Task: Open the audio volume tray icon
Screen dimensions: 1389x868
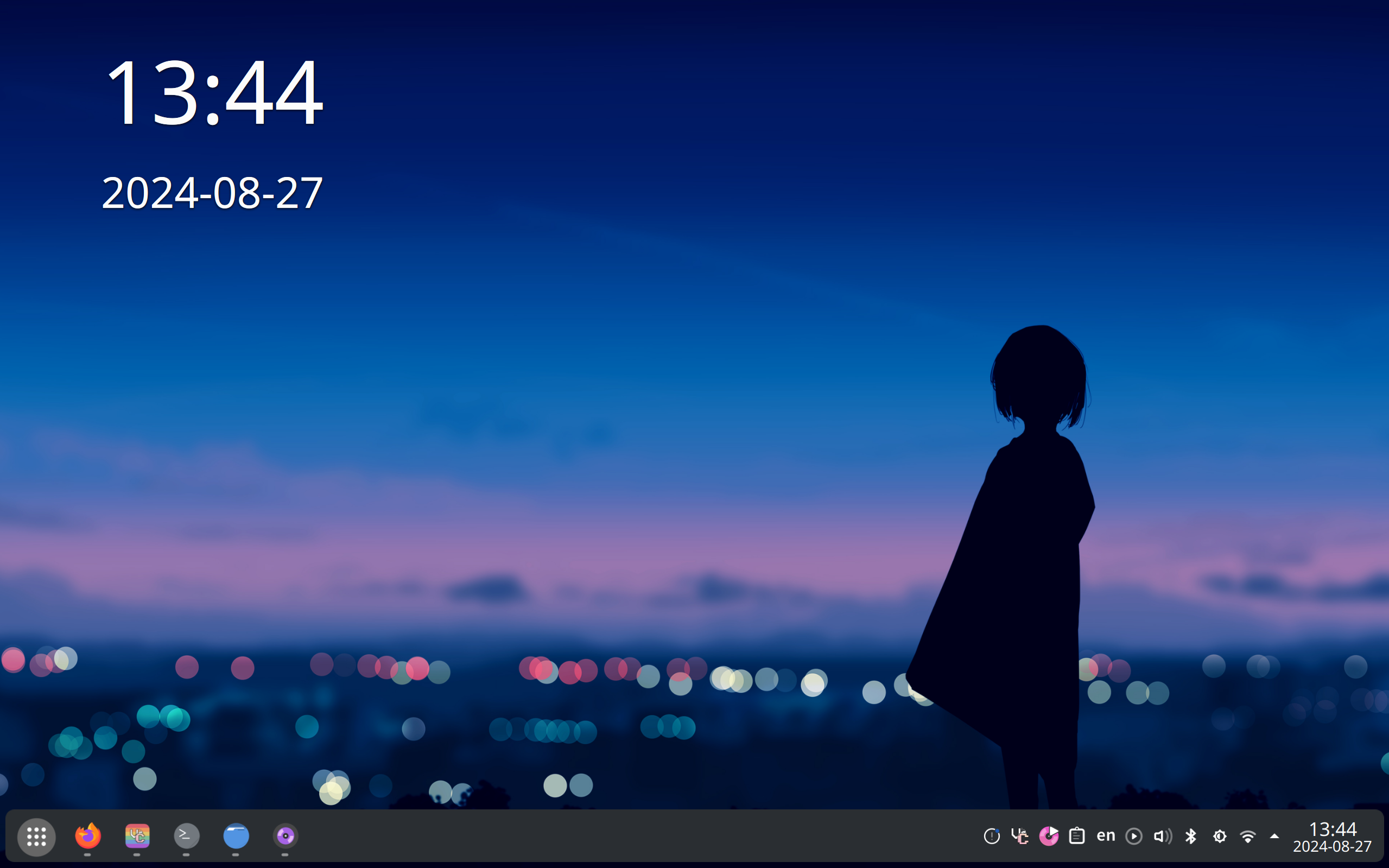Action: (x=1162, y=837)
